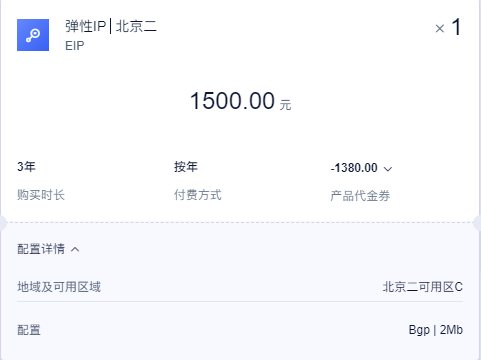Click the 按年 payment method value
Viewport: 481px width, 360px height.
point(186,167)
